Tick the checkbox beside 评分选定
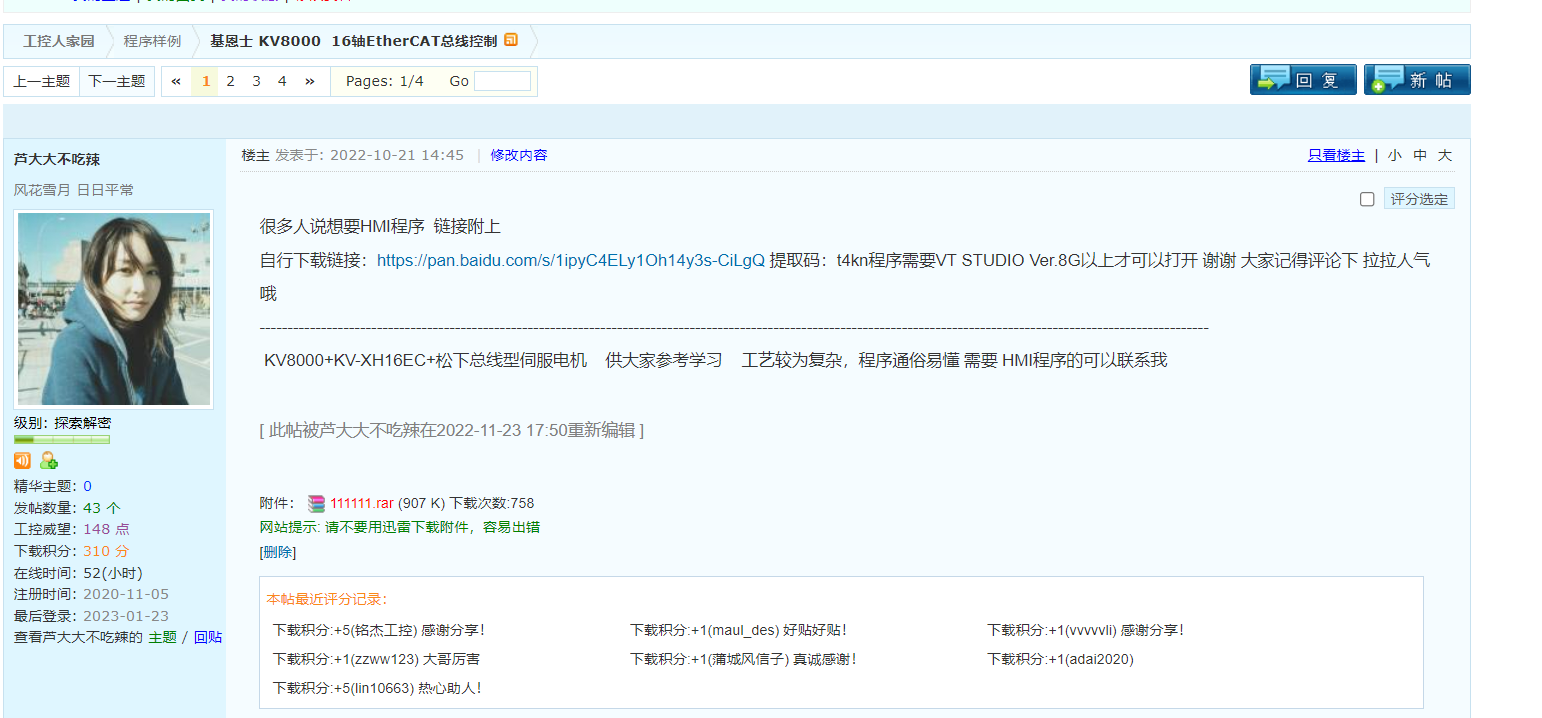 tap(1367, 199)
